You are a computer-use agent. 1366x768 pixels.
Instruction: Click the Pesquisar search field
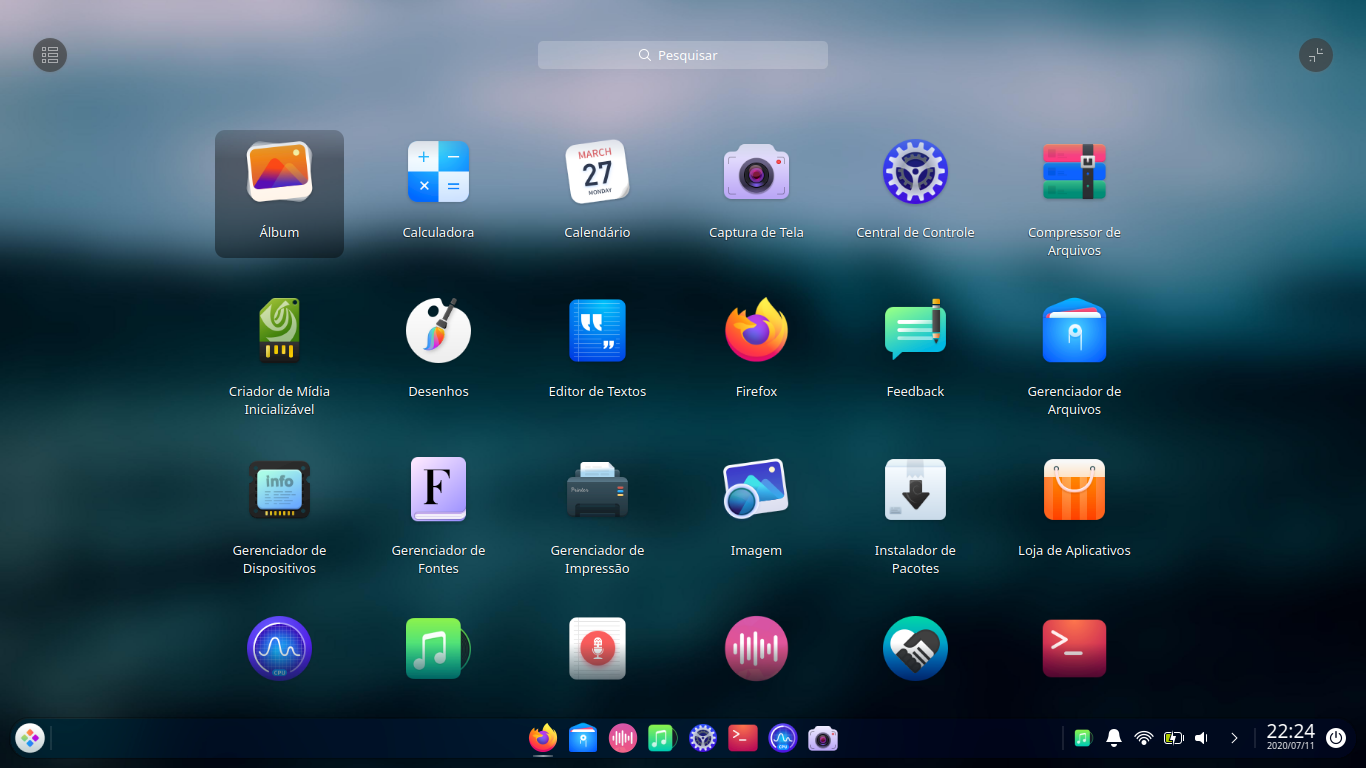click(x=683, y=55)
